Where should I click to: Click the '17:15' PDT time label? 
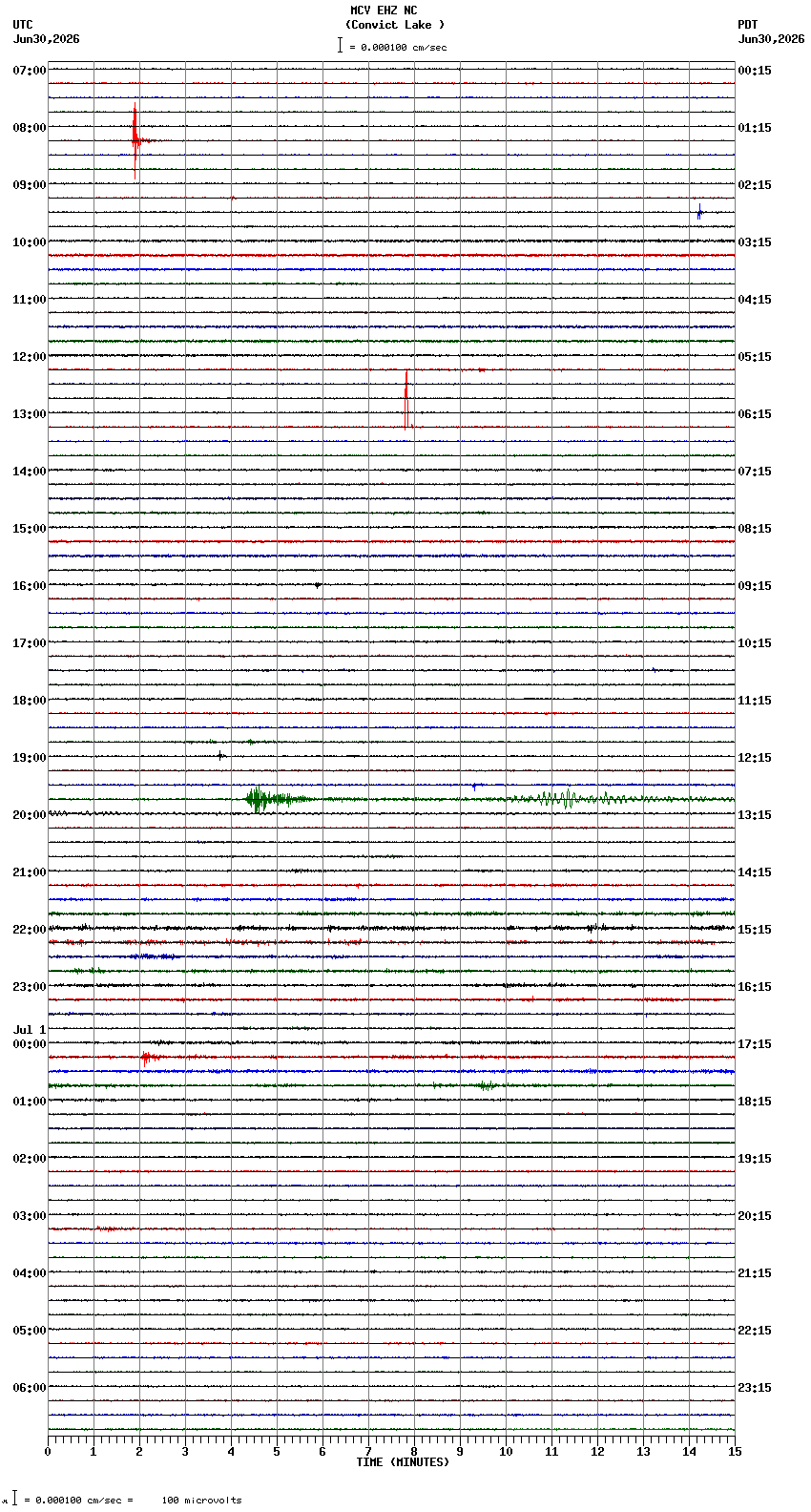pyautogui.click(x=755, y=1044)
